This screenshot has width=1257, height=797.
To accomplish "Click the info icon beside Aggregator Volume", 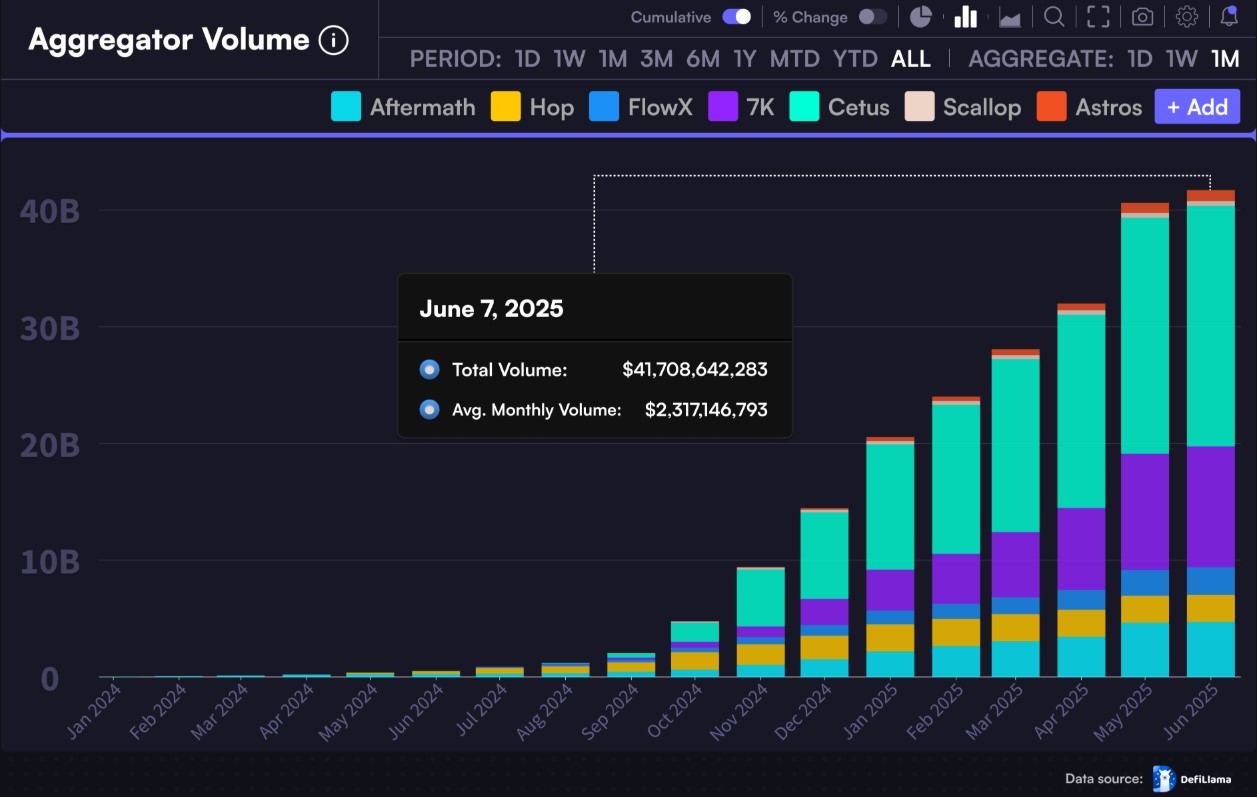I will tap(333, 40).
